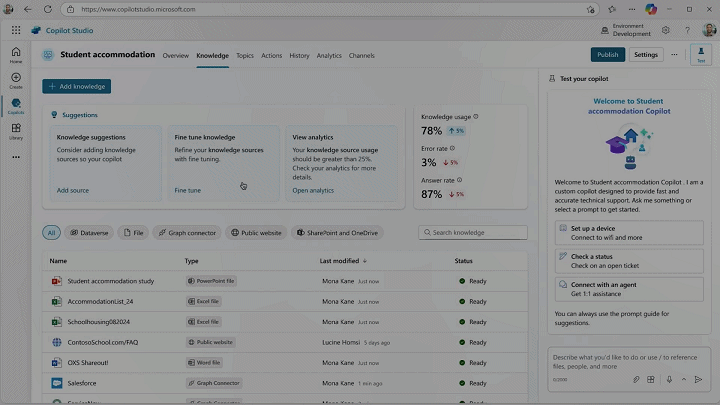This screenshot has height=405, width=720.
Task: Click the Knowledge usage info icon
Action: (475, 117)
